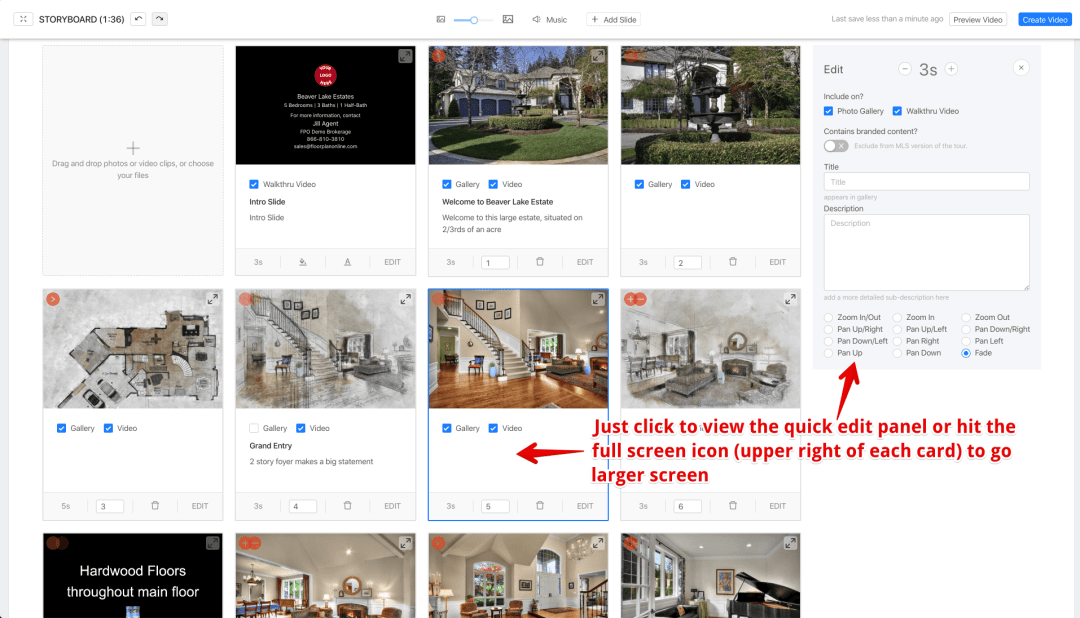Delete slide 2 using its trash icon

[x=733, y=262]
